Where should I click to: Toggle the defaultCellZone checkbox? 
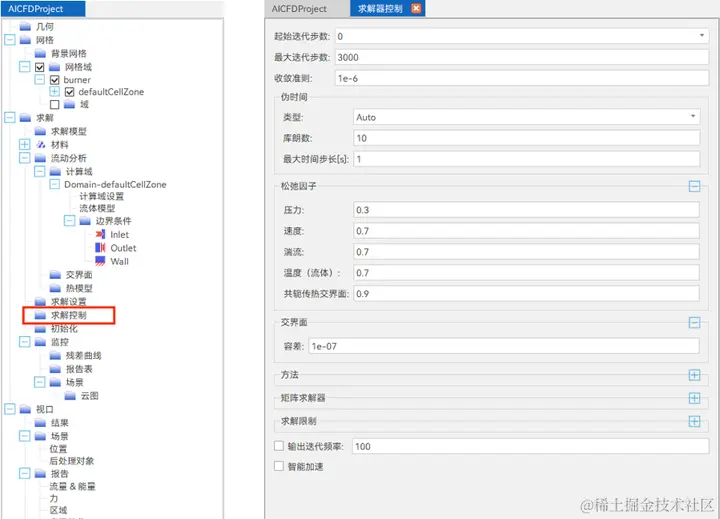coord(69,92)
